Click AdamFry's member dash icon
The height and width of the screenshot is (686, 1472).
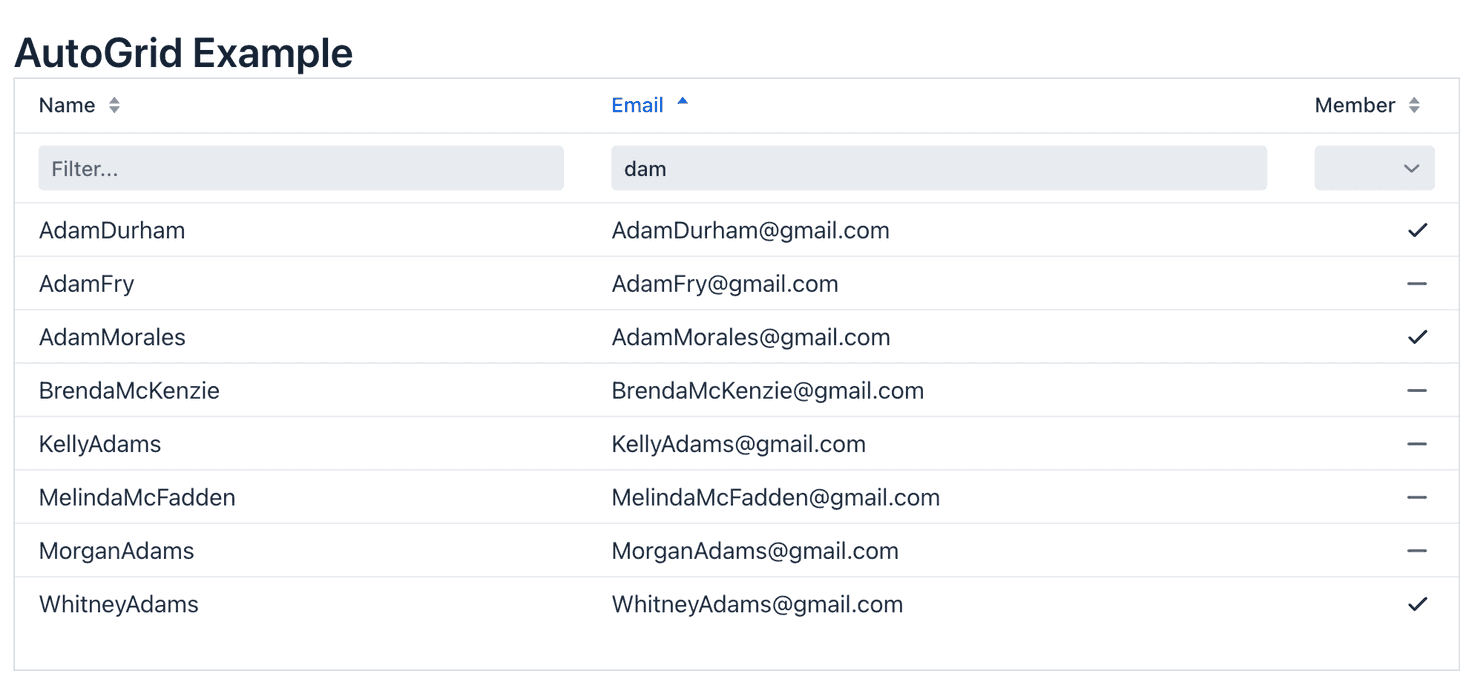click(1416, 284)
